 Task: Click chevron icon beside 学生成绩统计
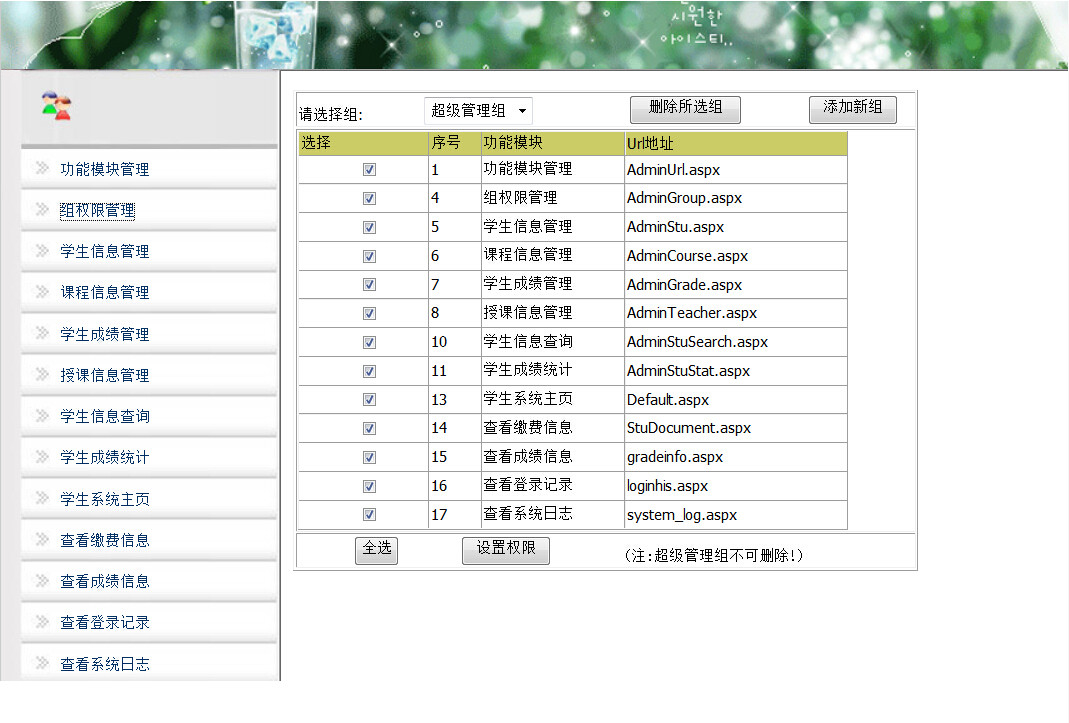tap(42, 457)
